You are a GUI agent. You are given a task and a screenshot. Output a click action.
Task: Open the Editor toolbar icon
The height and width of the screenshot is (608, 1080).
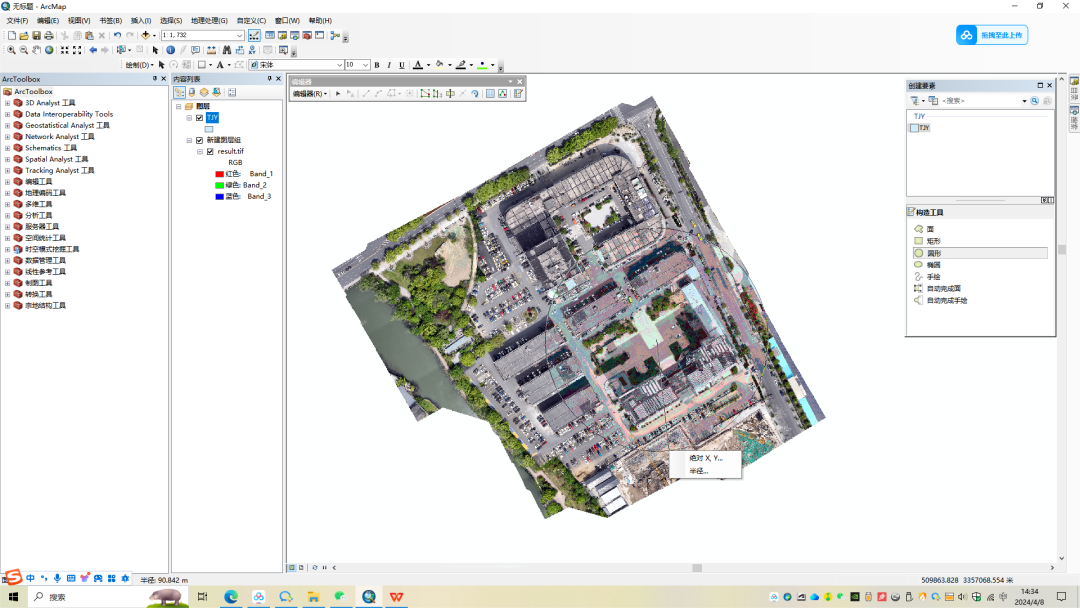(x=254, y=35)
